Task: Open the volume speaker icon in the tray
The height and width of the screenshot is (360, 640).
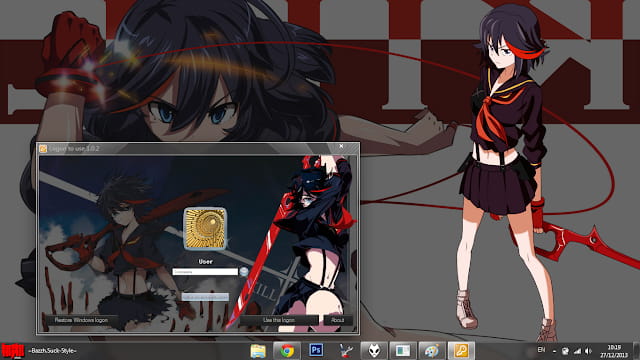Action: (x=588, y=351)
